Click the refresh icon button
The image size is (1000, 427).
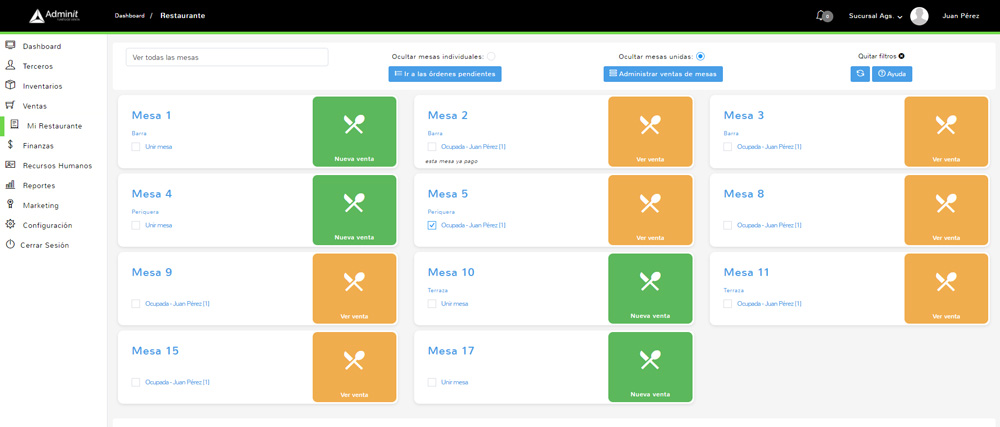coord(860,74)
